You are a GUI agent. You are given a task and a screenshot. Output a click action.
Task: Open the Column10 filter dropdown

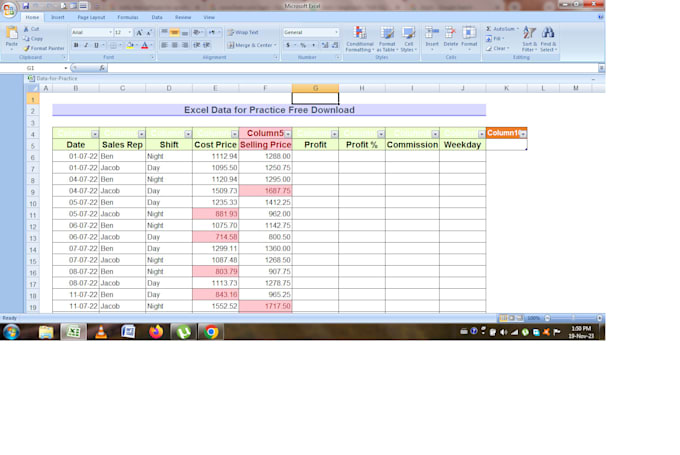523,134
